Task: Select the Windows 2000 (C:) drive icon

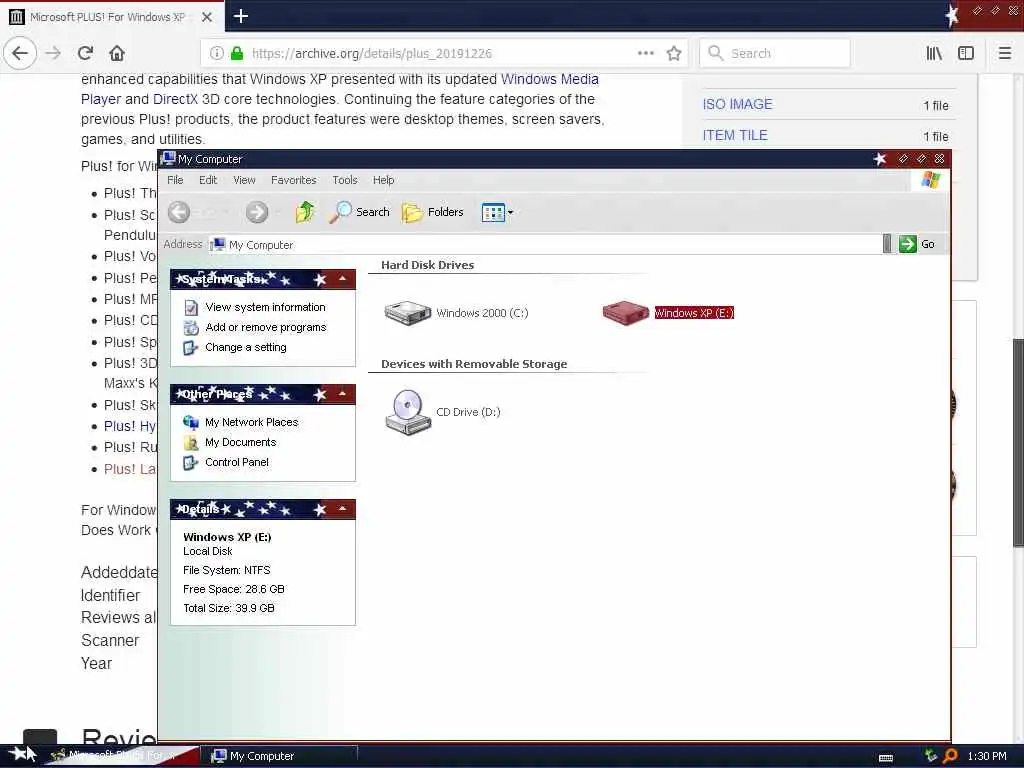Action: (x=408, y=313)
